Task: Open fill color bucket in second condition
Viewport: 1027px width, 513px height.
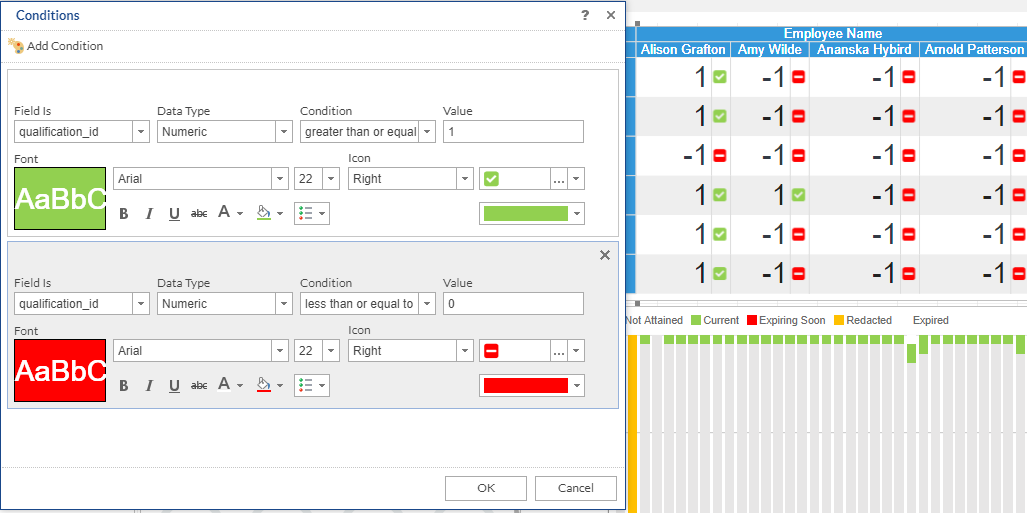Action: 269,385
